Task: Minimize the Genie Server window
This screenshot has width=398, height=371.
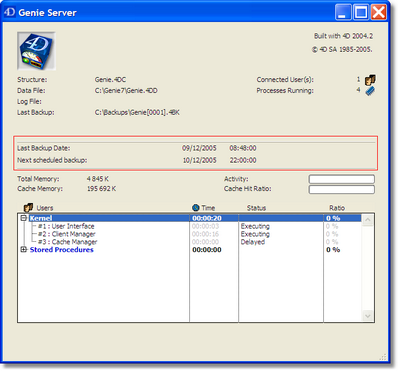Action: pos(343,12)
